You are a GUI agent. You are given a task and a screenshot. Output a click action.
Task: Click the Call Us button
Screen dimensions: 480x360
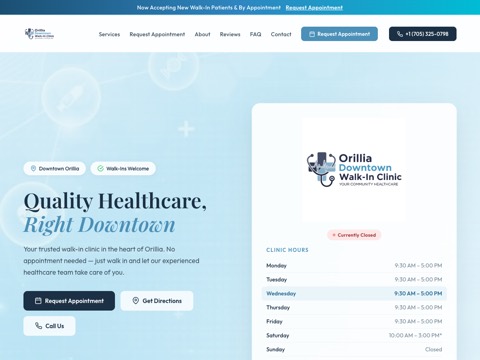pos(49,326)
